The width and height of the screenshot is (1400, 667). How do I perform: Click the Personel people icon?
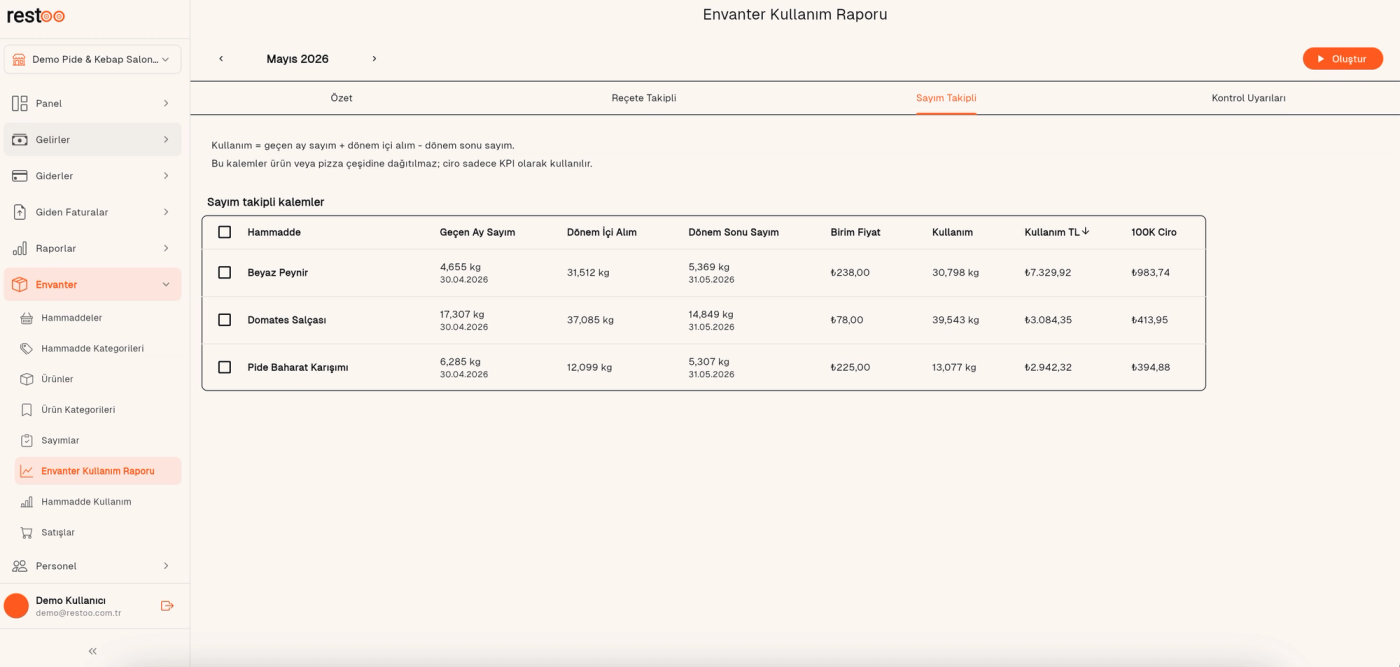point(20,566)
